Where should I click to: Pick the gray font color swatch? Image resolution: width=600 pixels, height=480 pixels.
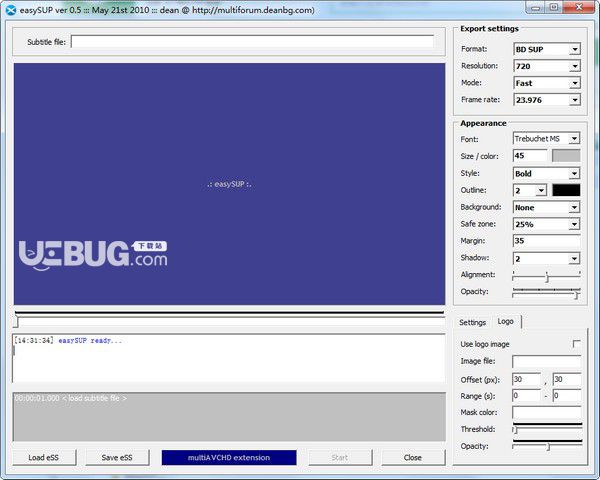click(566, 156)
